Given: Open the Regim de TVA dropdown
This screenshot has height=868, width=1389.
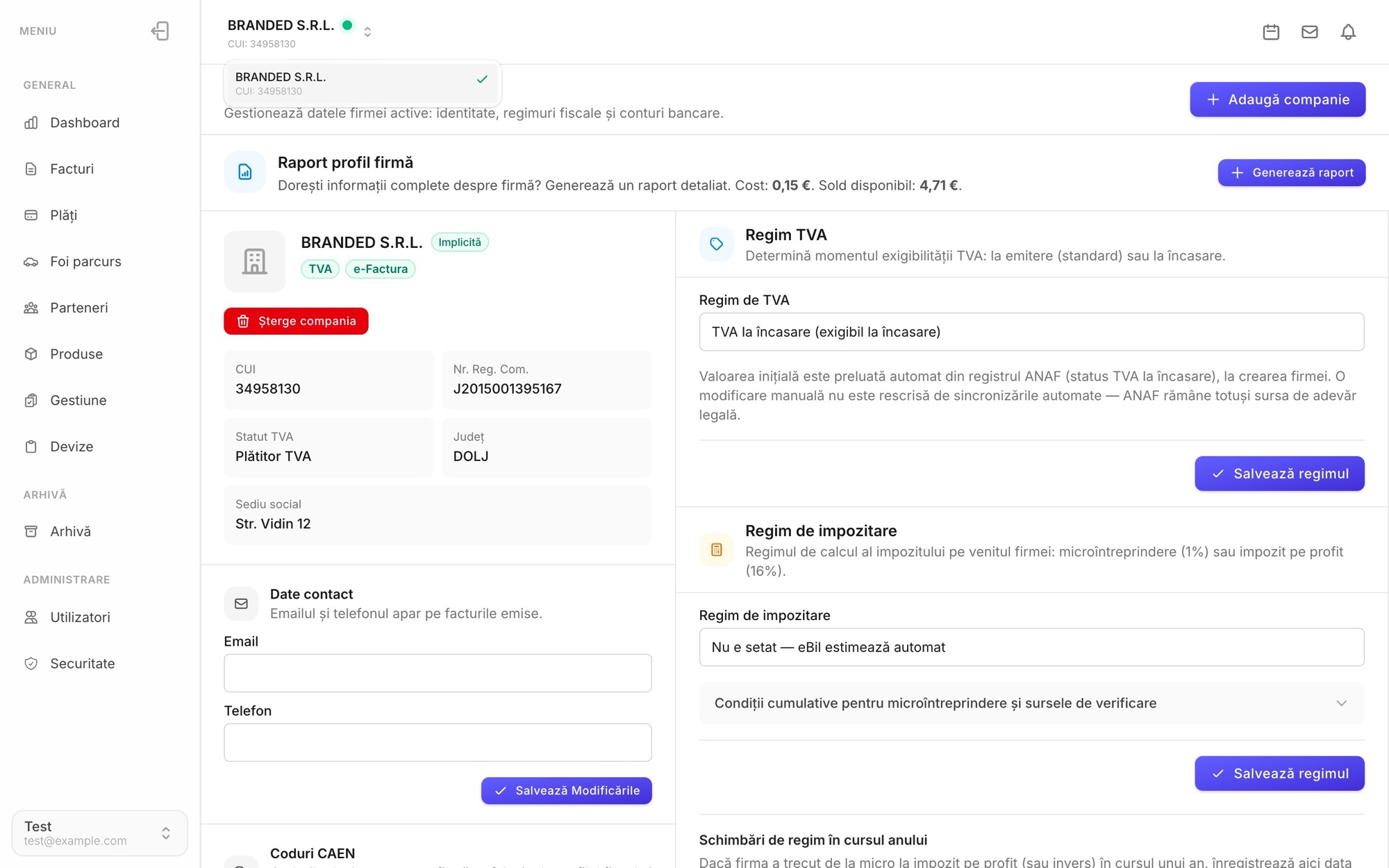Looking at the screenshot, I should tap(1031, 332).
